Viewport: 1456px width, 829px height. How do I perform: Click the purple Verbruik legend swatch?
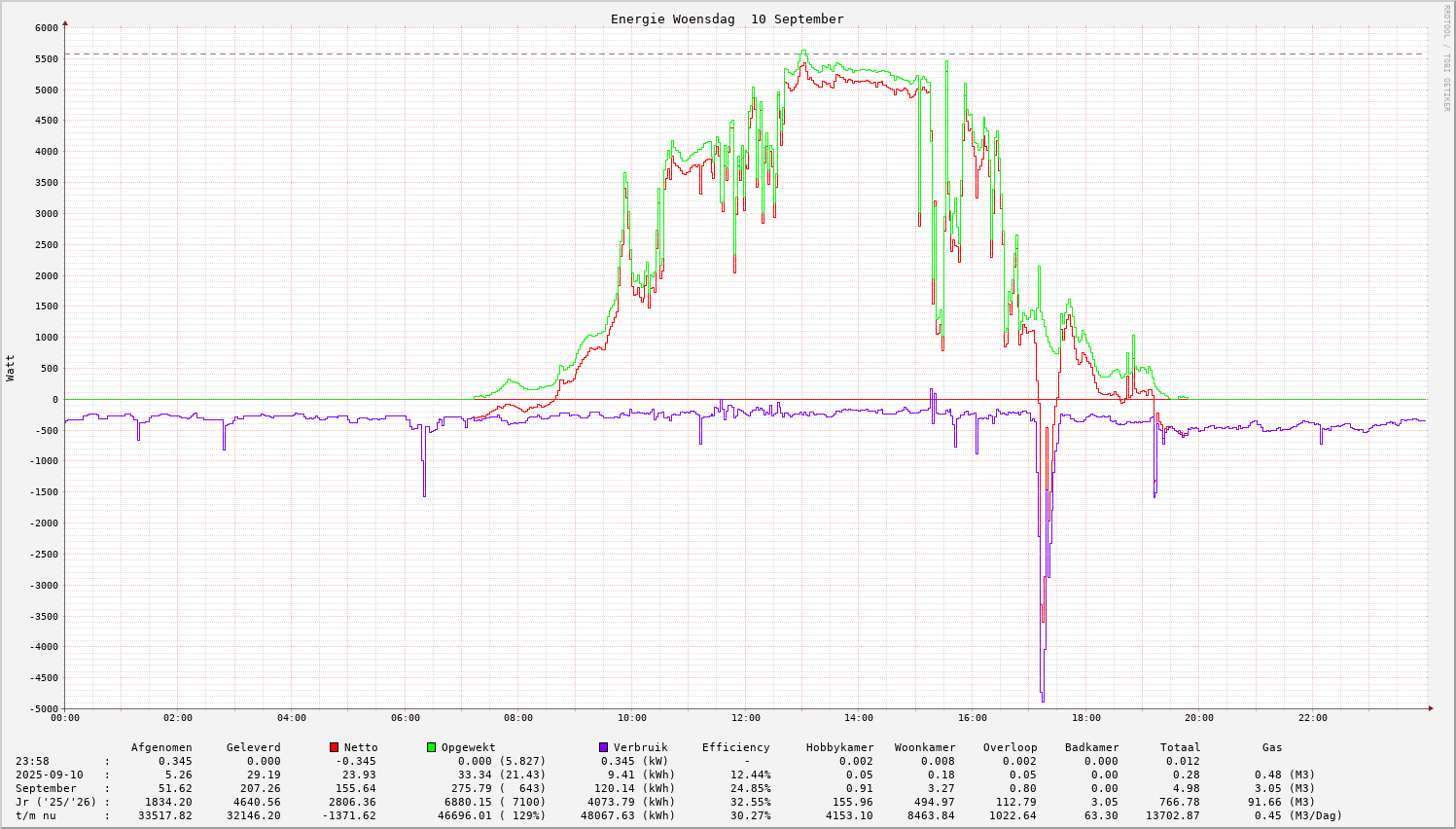point(604,747)
